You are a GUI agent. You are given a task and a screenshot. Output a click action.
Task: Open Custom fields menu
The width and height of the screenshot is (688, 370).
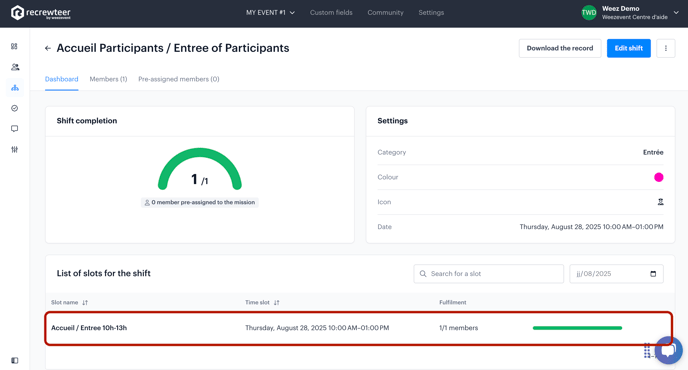[x=331, y=13]
